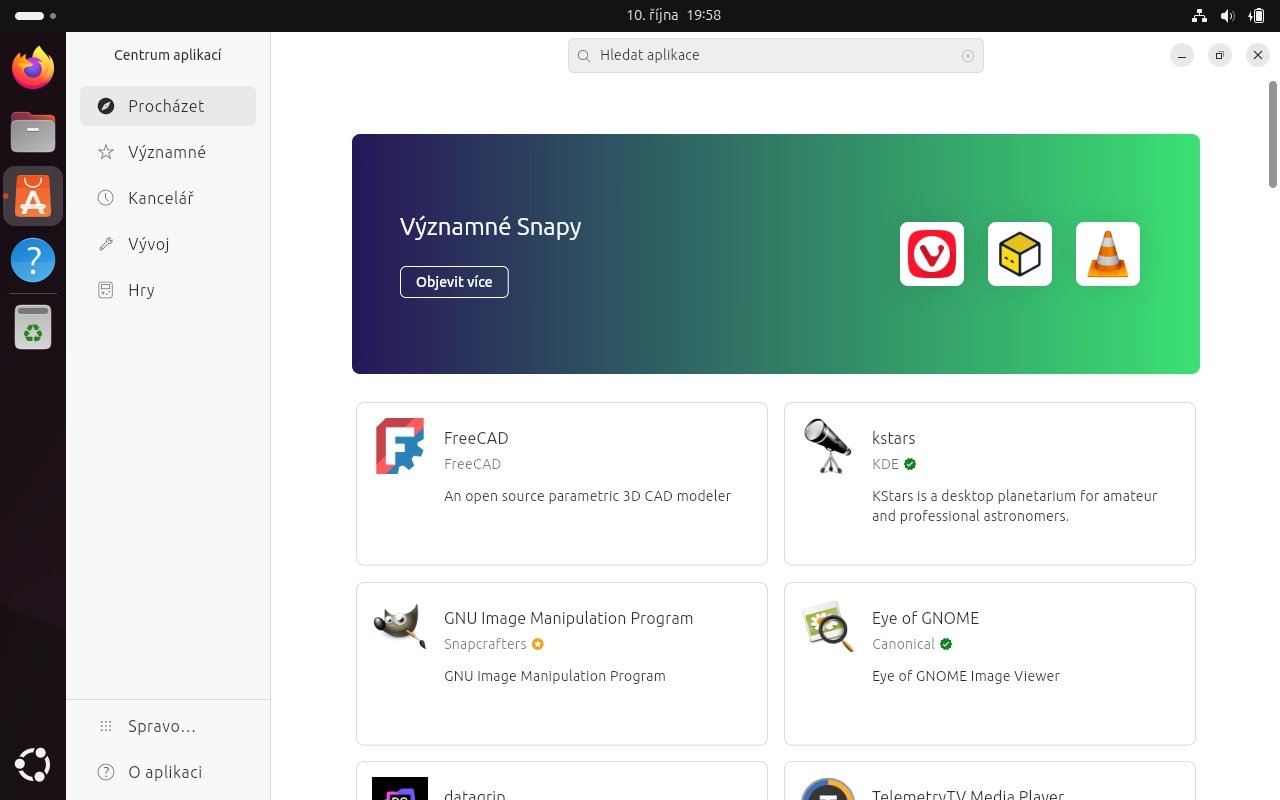Open the kstars app card
Viewport: 1280px width, 800px height.
[990, 484]
